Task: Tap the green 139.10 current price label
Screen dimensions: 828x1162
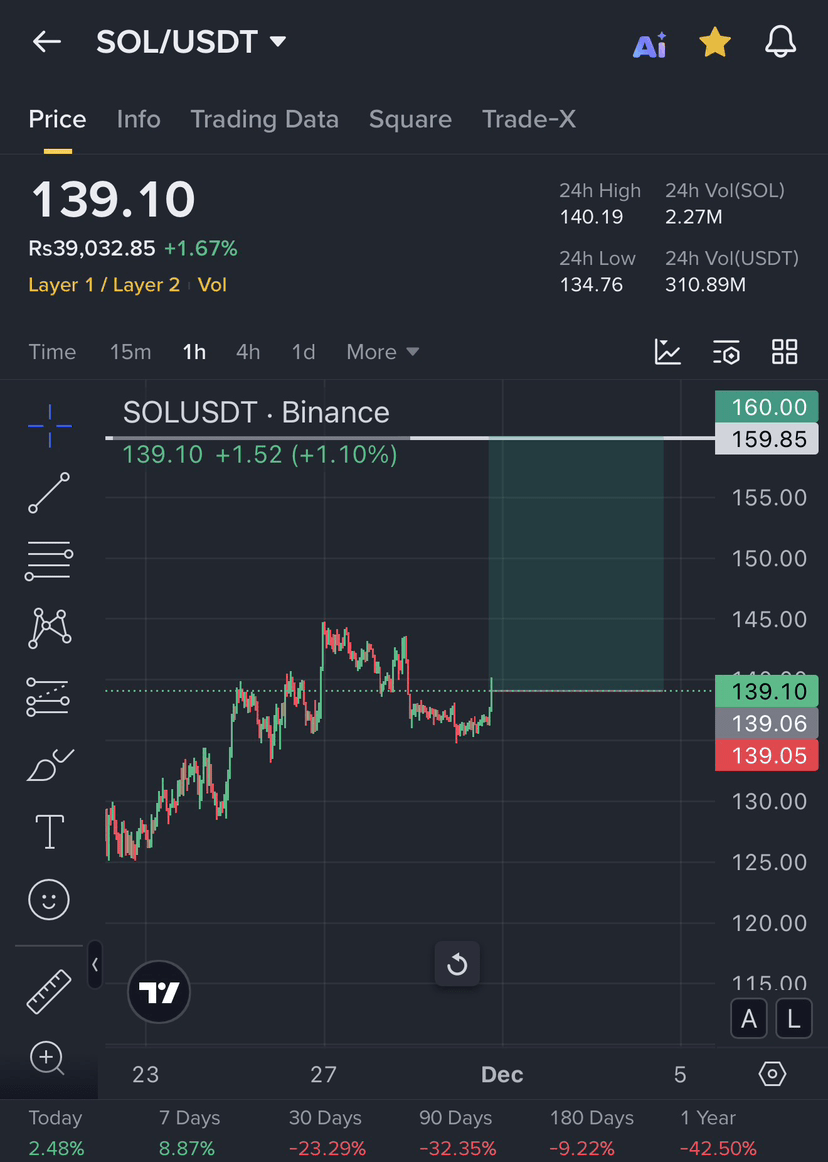Action: point(766,691)
